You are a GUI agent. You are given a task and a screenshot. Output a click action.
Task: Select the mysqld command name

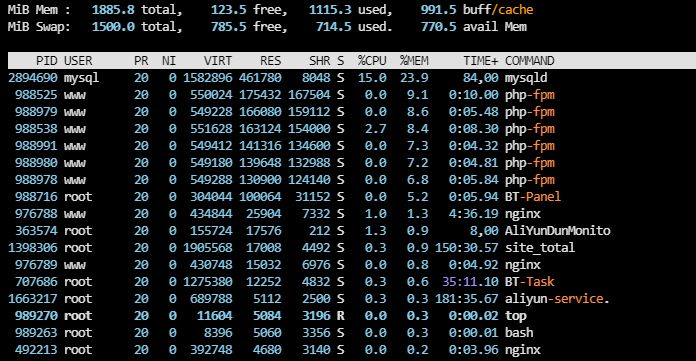point(526,78)
